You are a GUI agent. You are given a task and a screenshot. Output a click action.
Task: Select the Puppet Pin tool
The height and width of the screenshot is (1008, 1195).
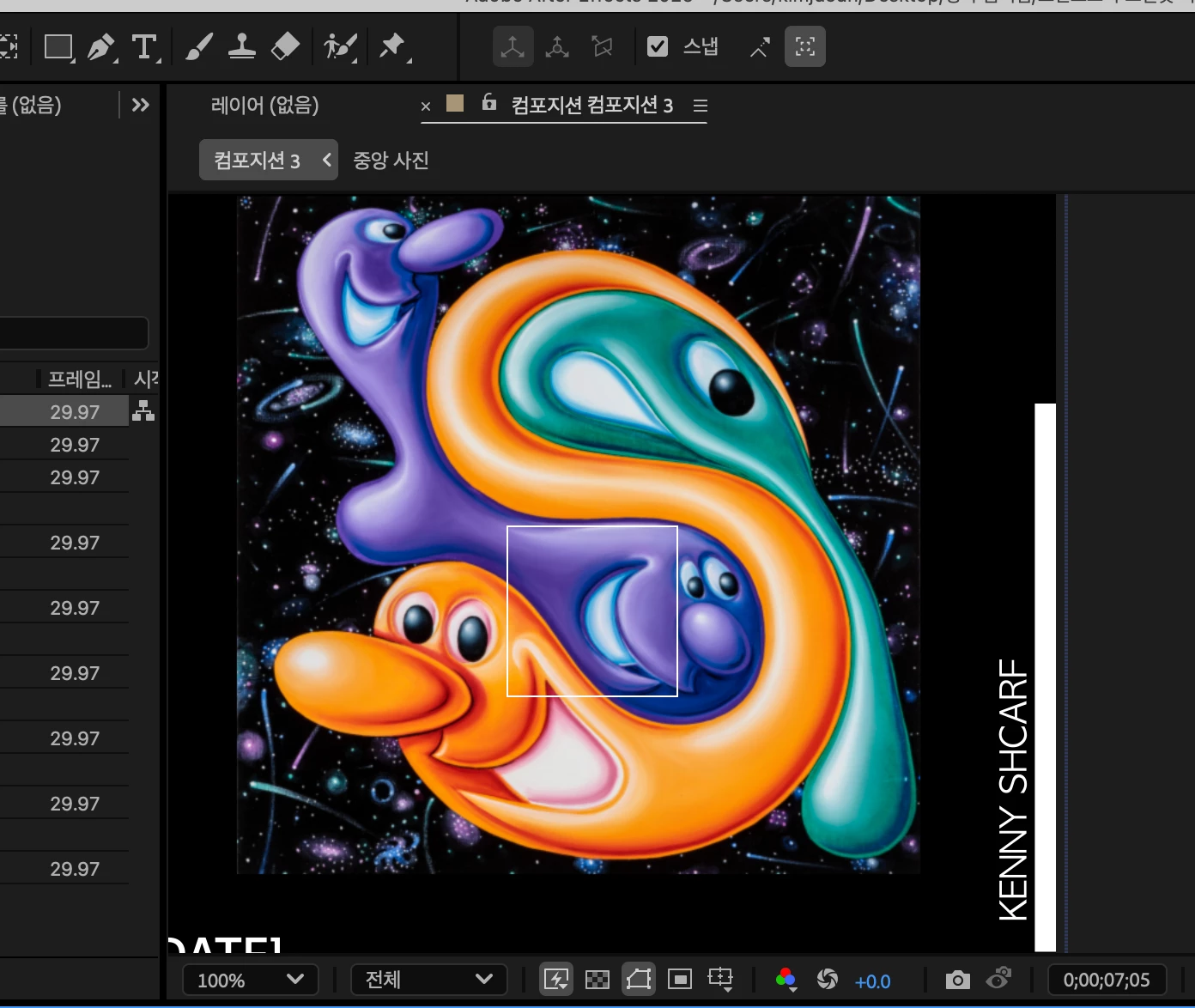393,46
